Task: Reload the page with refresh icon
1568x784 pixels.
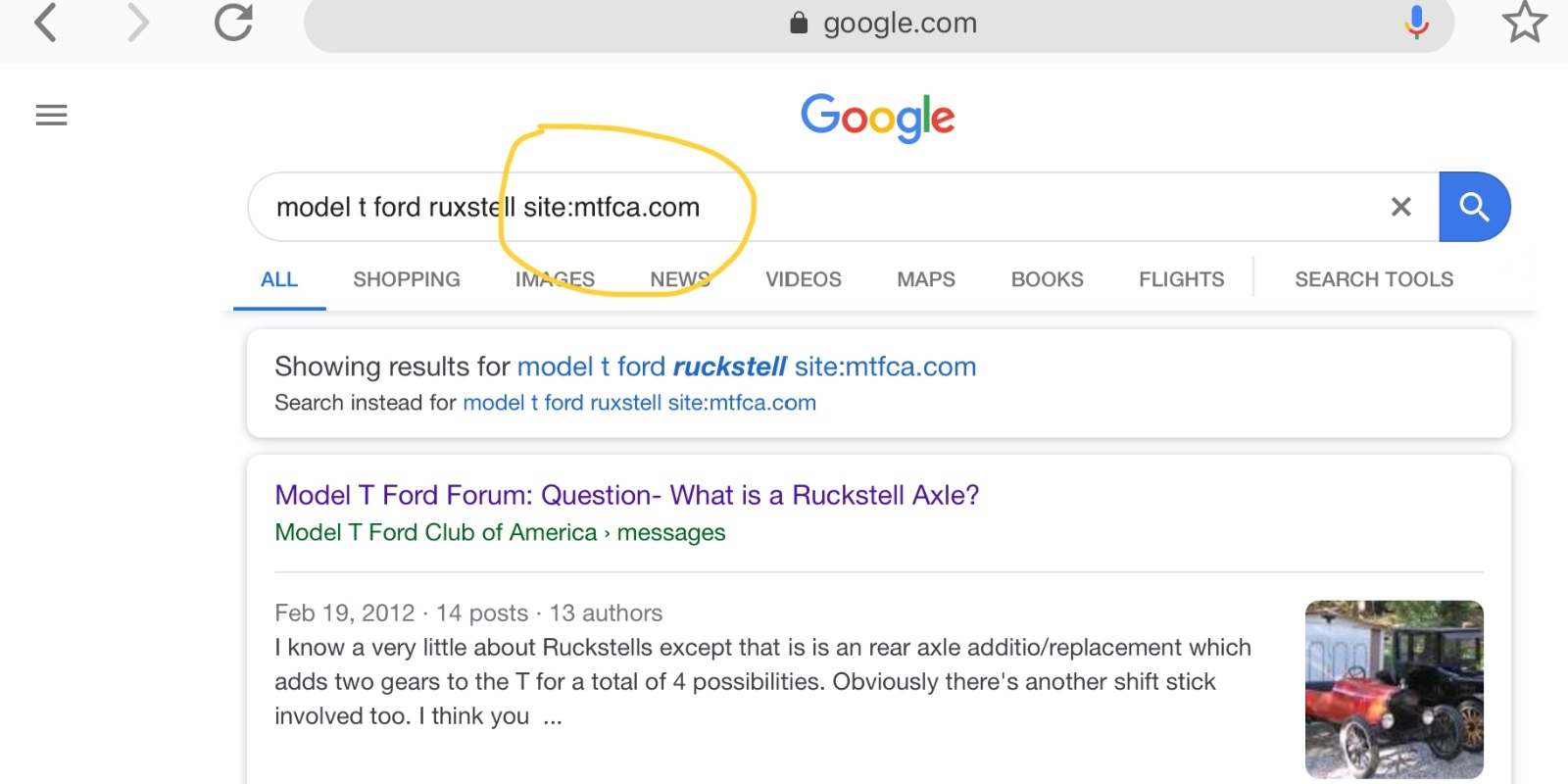Action: (233, 23)
